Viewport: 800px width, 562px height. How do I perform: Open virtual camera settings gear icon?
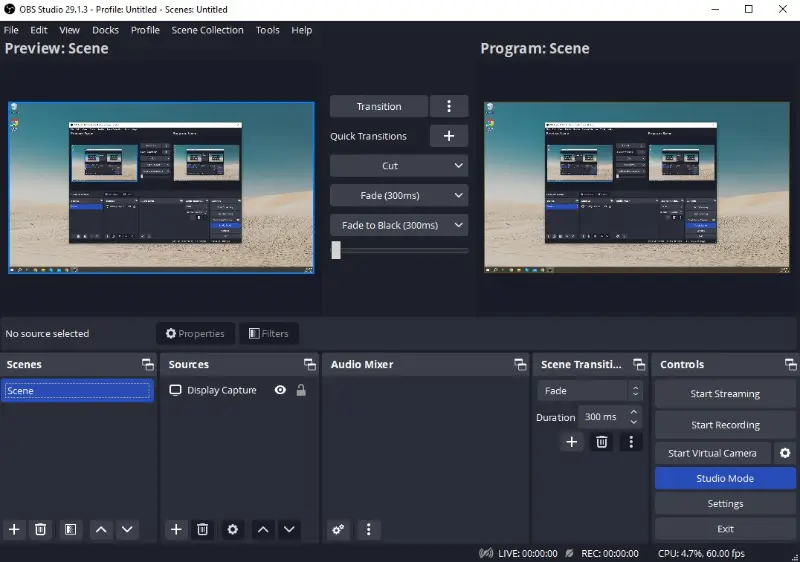[785, 453]
